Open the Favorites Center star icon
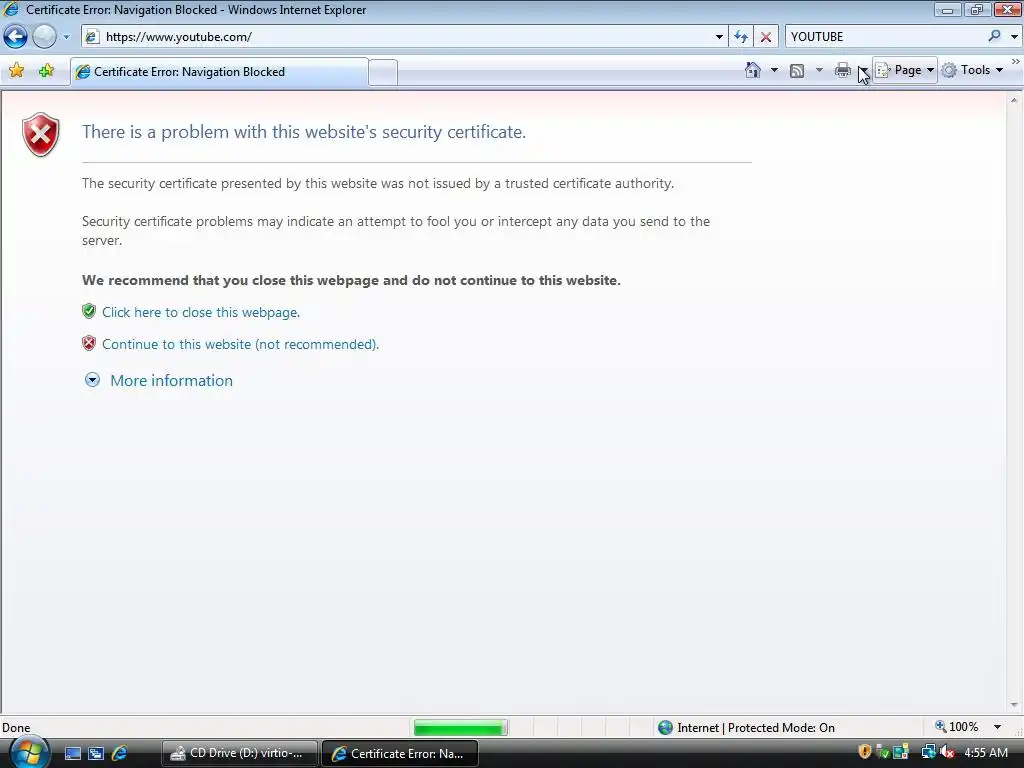Screen dimensions: 1024x768 [x=17, y=71]
